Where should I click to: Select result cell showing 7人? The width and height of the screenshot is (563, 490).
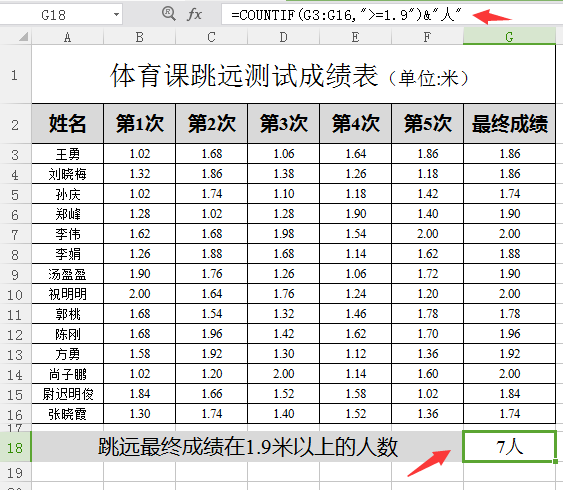click(510, 447)
